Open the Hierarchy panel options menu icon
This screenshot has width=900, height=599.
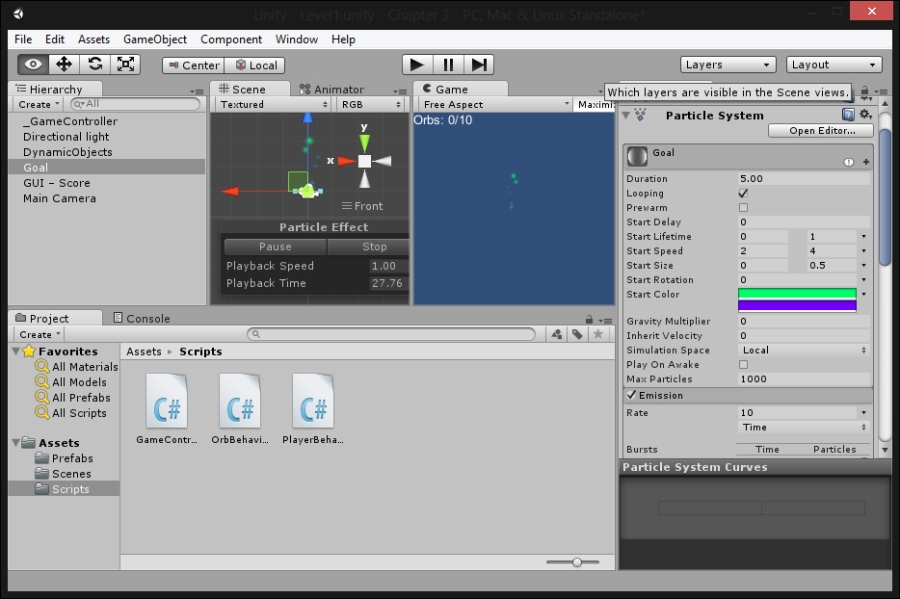197,91
